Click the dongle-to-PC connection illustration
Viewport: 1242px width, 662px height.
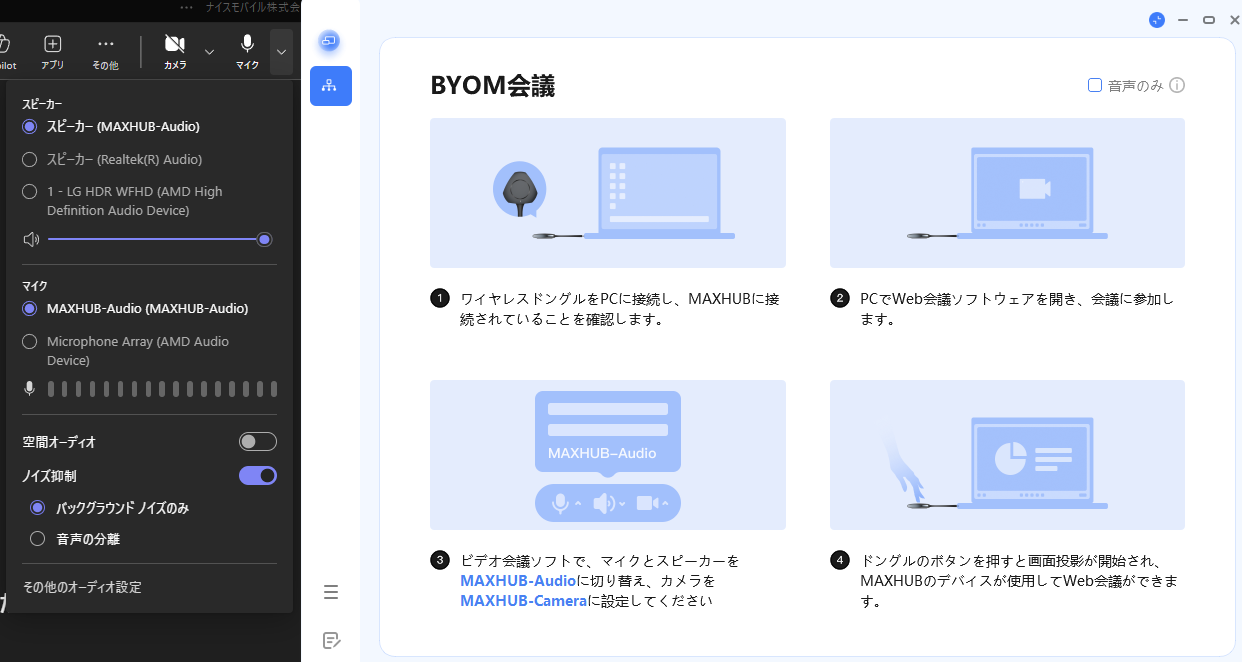click(608, 193)
